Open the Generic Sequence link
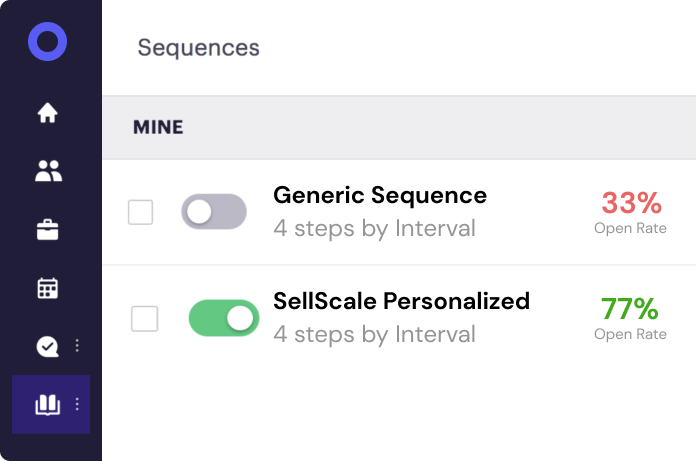The width and height of the screenshot is (696, 461). 380,195
